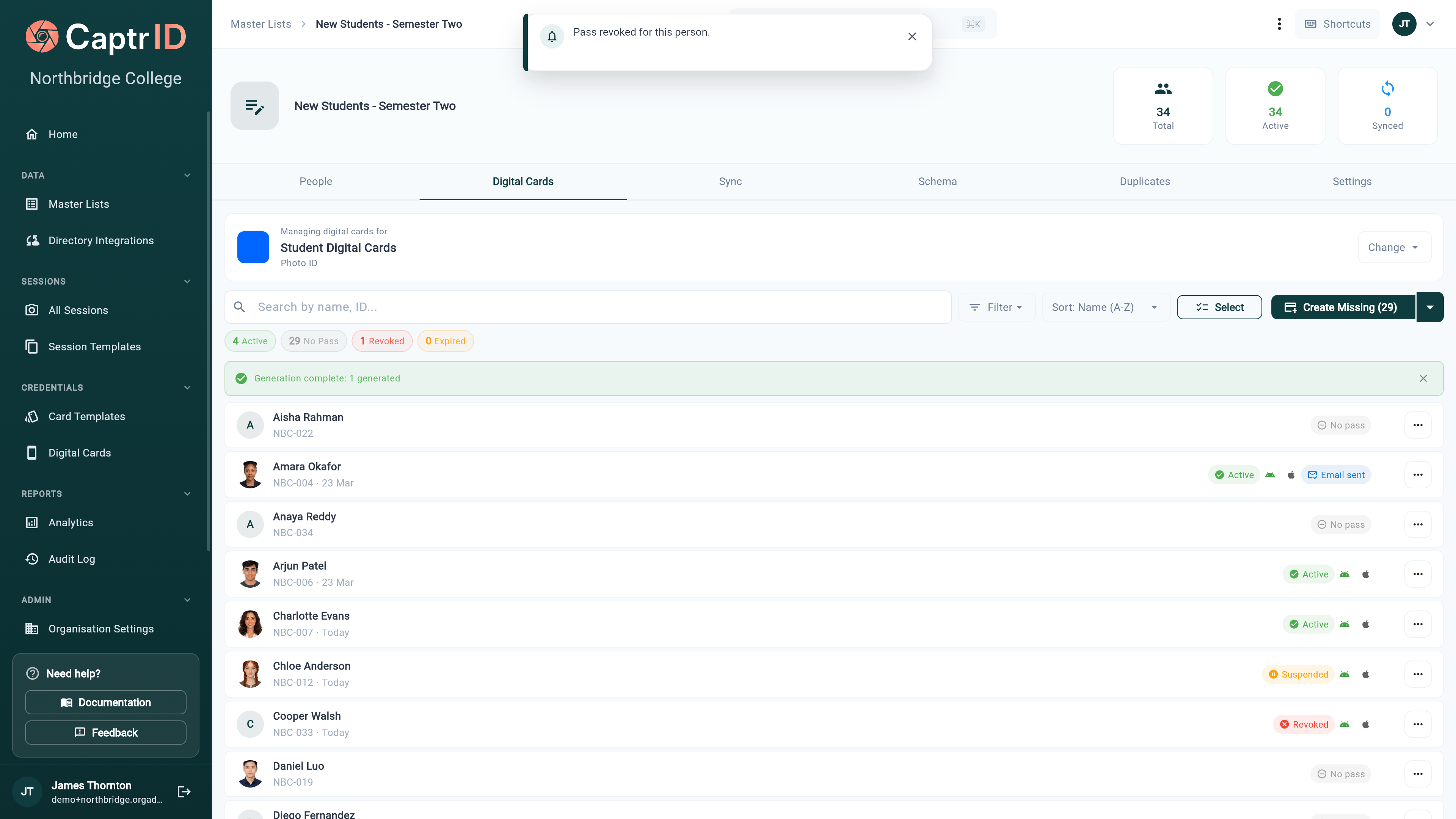The height and width of the screenshot is (819, 1456).
Task: Toggle the 4 Active filter chip
Action: point(250,341)
